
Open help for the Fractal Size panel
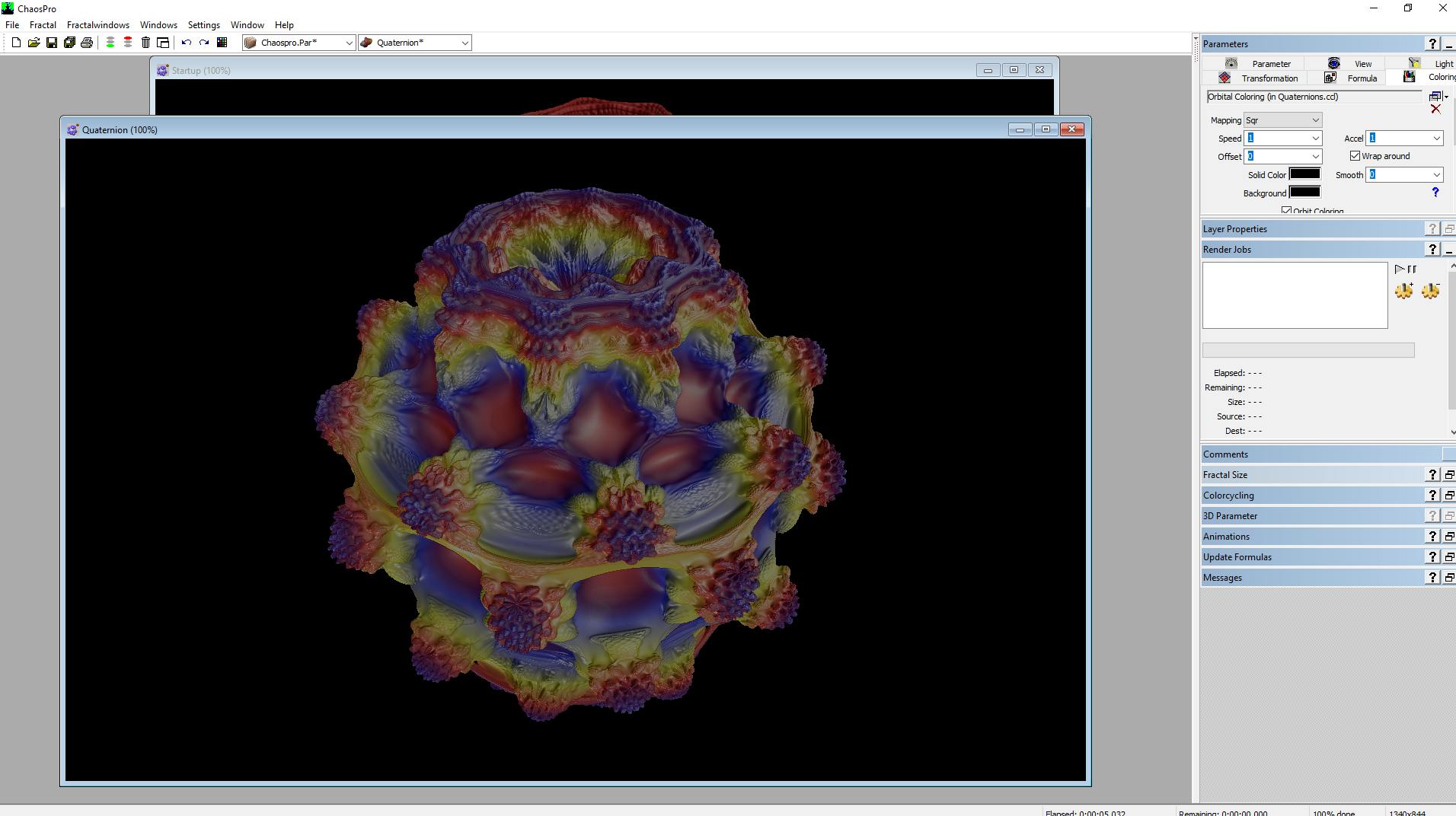pos(1432,475)
